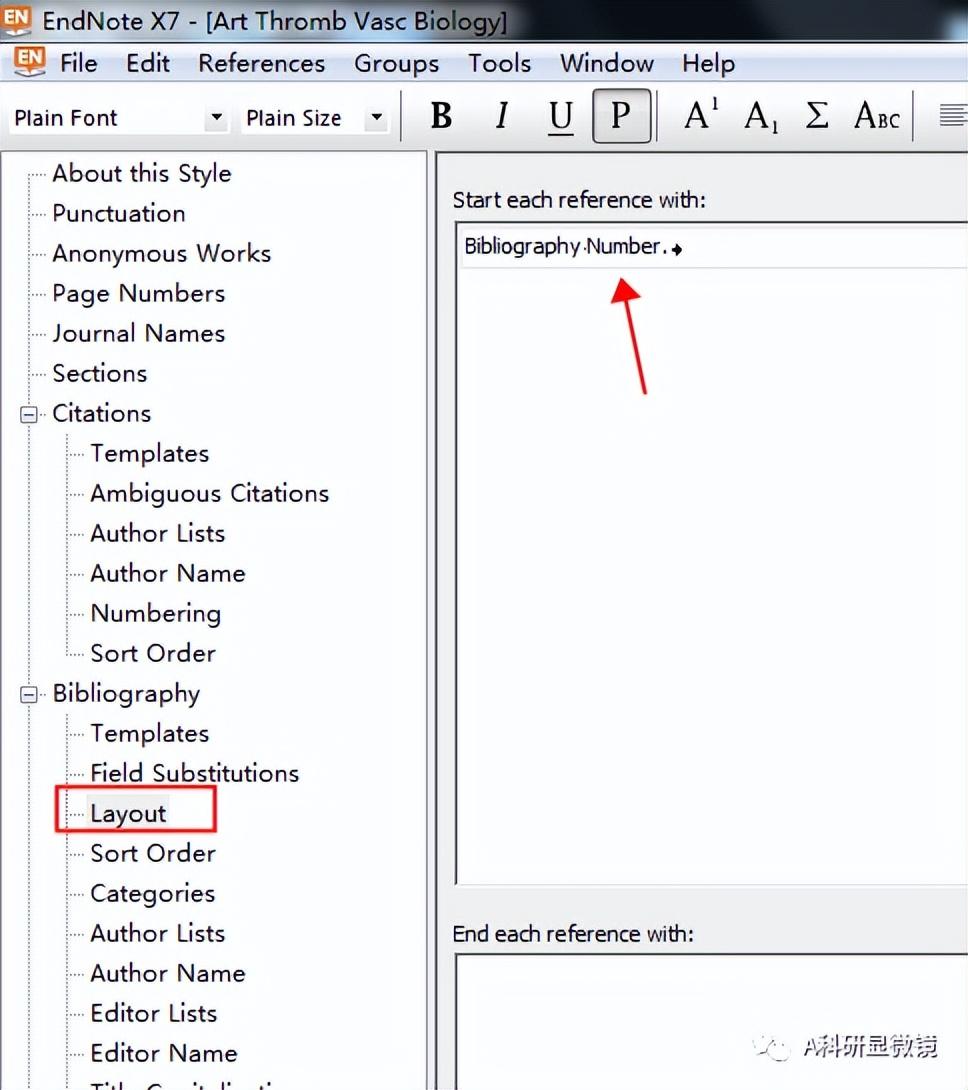
Task: Open the Edit menu
Action: [147, 63]
